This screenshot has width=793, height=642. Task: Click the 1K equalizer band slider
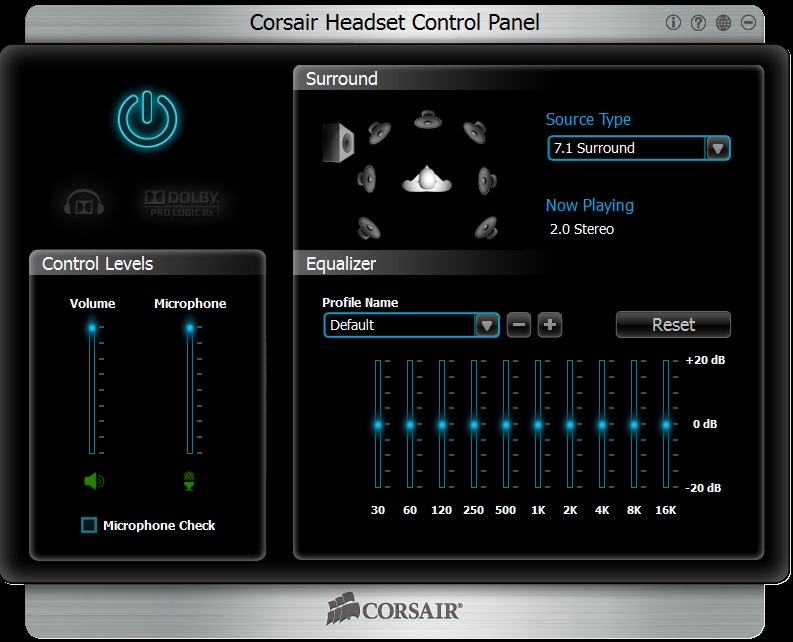point(538,425)
